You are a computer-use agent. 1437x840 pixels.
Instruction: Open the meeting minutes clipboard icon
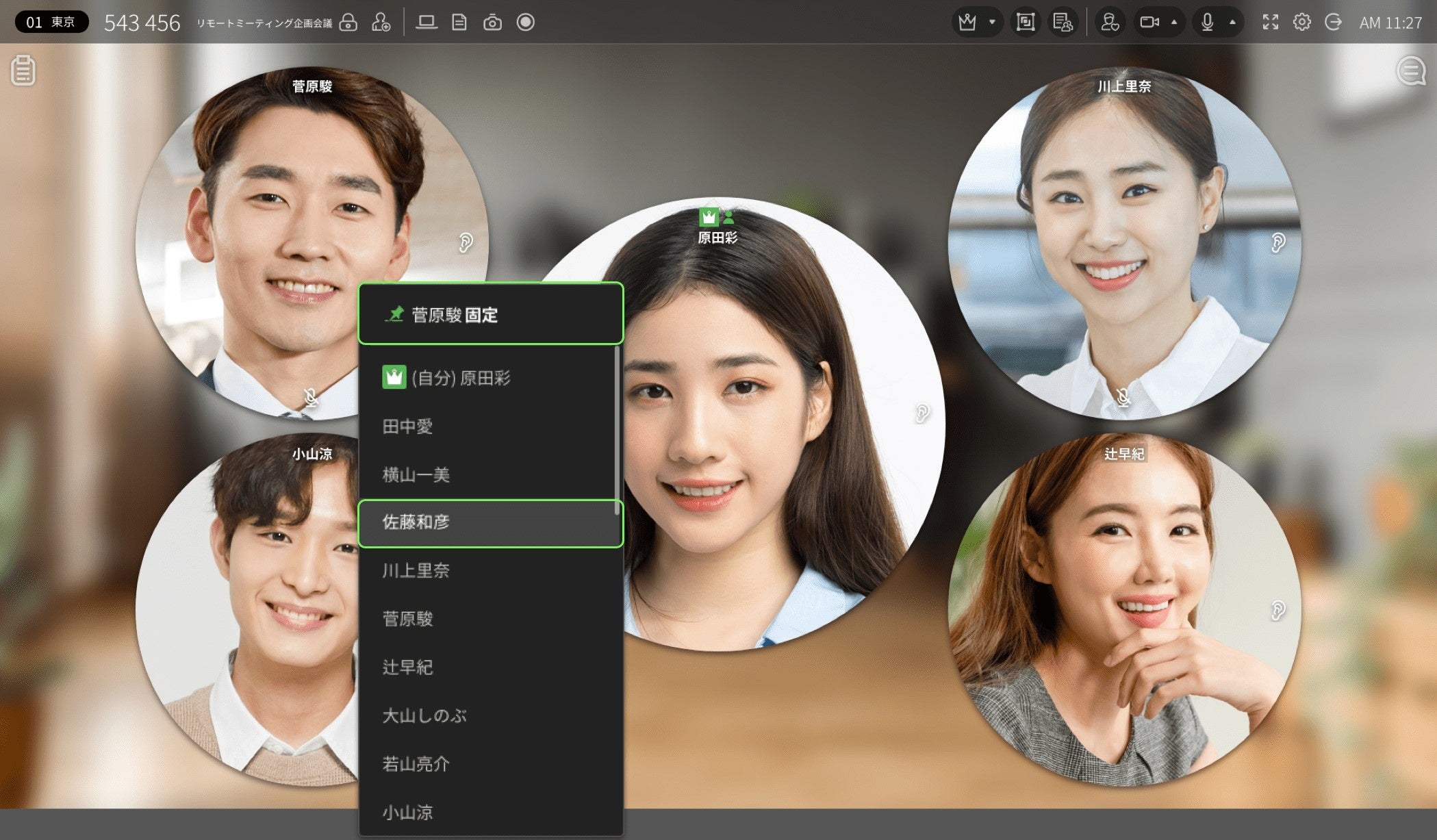23,71
